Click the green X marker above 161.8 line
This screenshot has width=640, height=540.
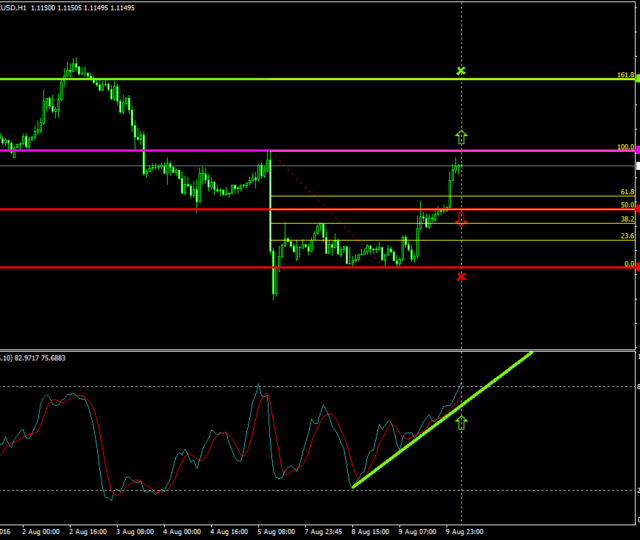tap(461, 71)
